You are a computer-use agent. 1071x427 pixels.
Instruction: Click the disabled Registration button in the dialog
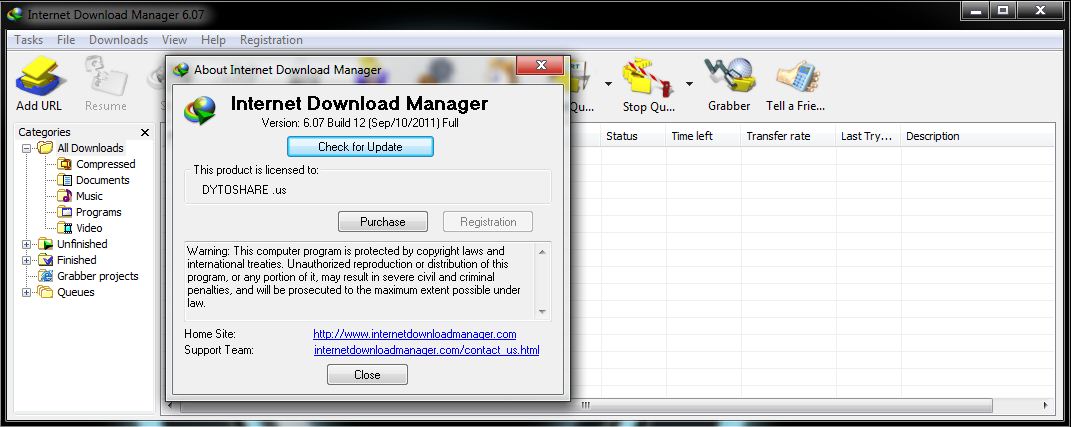[488, 221]
